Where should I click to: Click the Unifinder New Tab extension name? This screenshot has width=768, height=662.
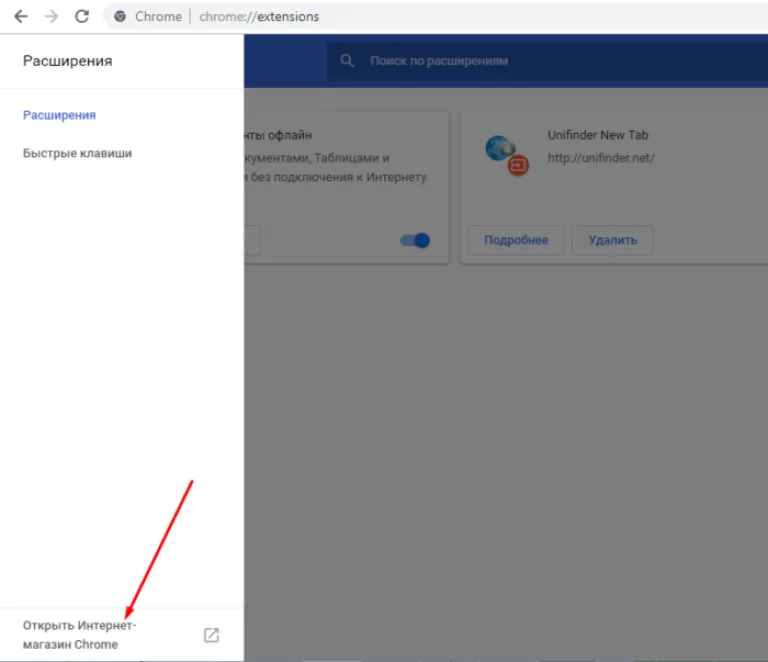coord(598,135)
